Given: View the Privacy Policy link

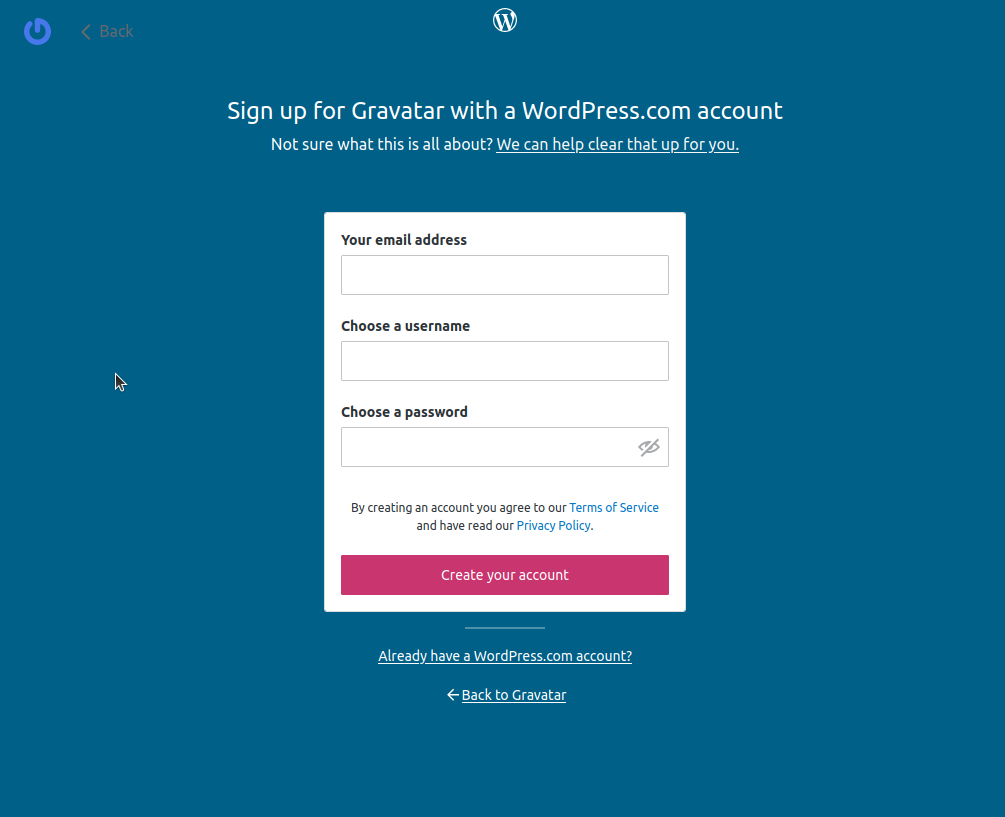Looking at the screenshot, I should 553,526.
